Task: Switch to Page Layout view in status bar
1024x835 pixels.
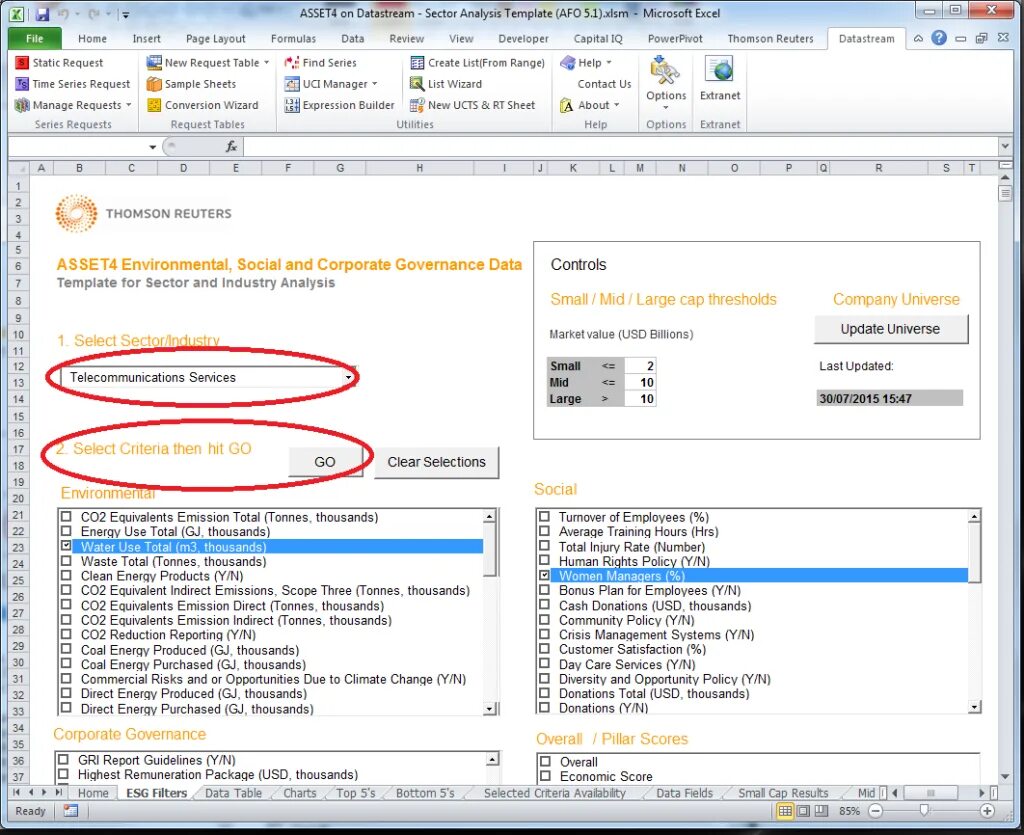Action: 803,811
